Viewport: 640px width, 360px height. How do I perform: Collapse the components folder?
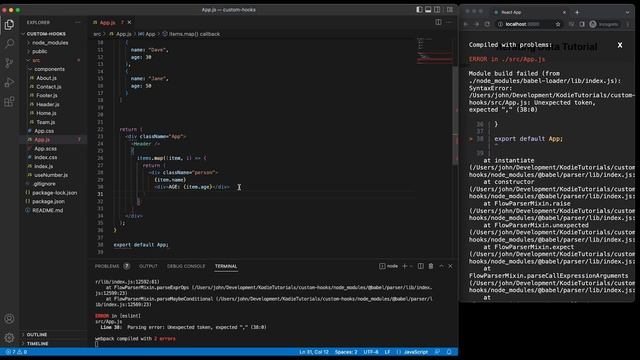tap(49, 69)
